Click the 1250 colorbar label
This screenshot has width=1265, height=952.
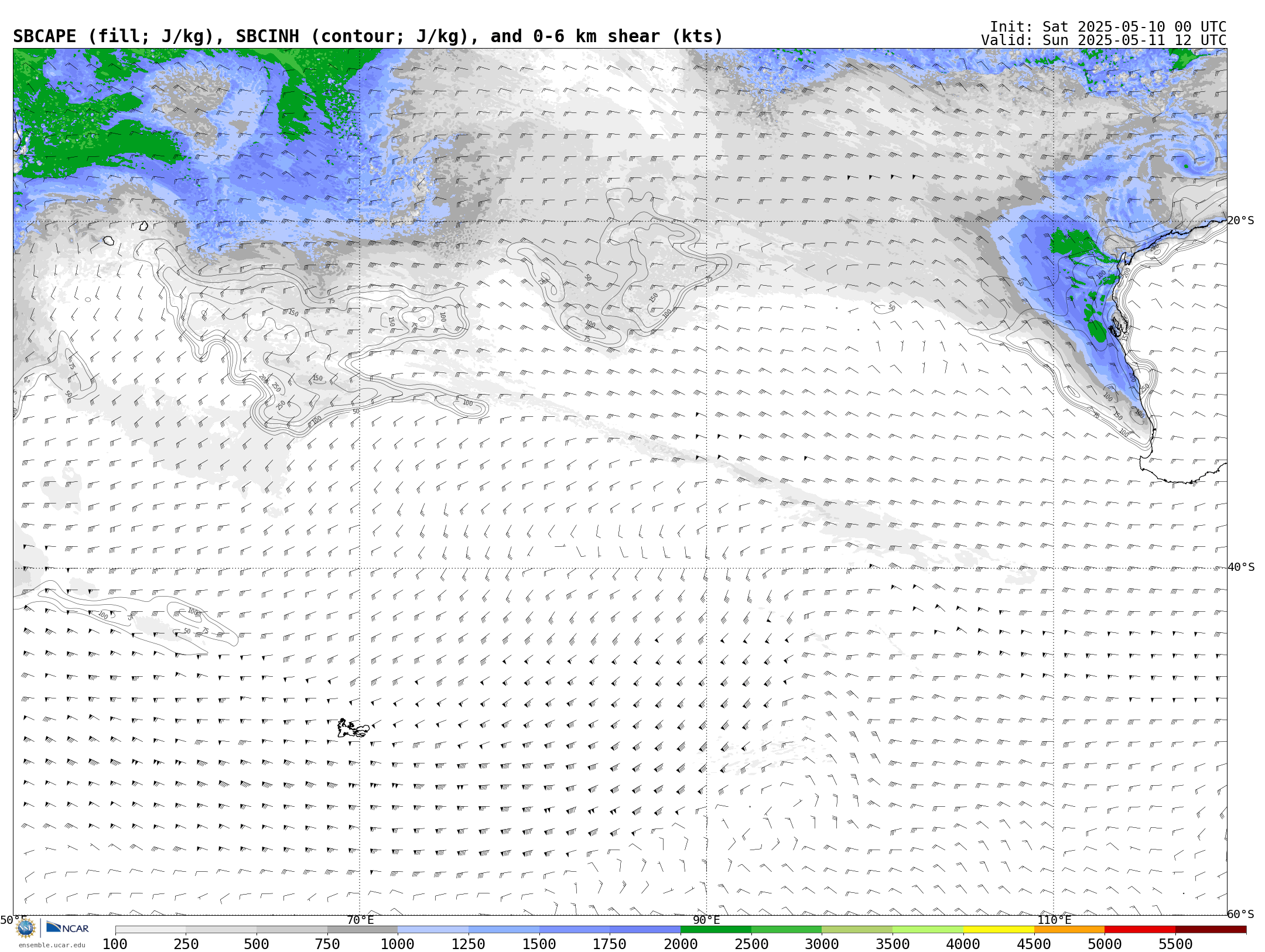coord(469,944)
